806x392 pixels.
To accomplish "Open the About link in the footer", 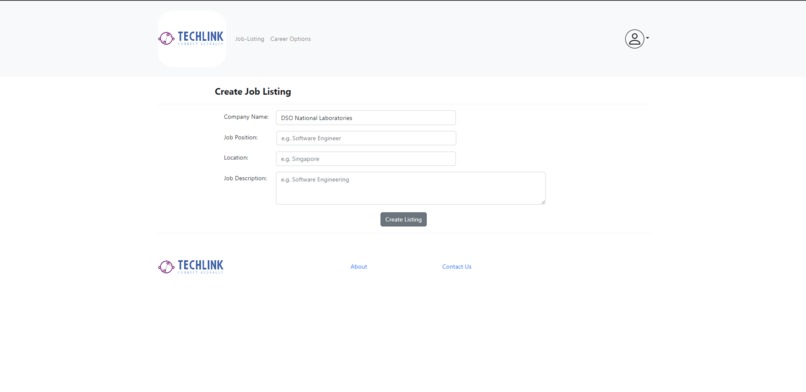I will 359,267.
